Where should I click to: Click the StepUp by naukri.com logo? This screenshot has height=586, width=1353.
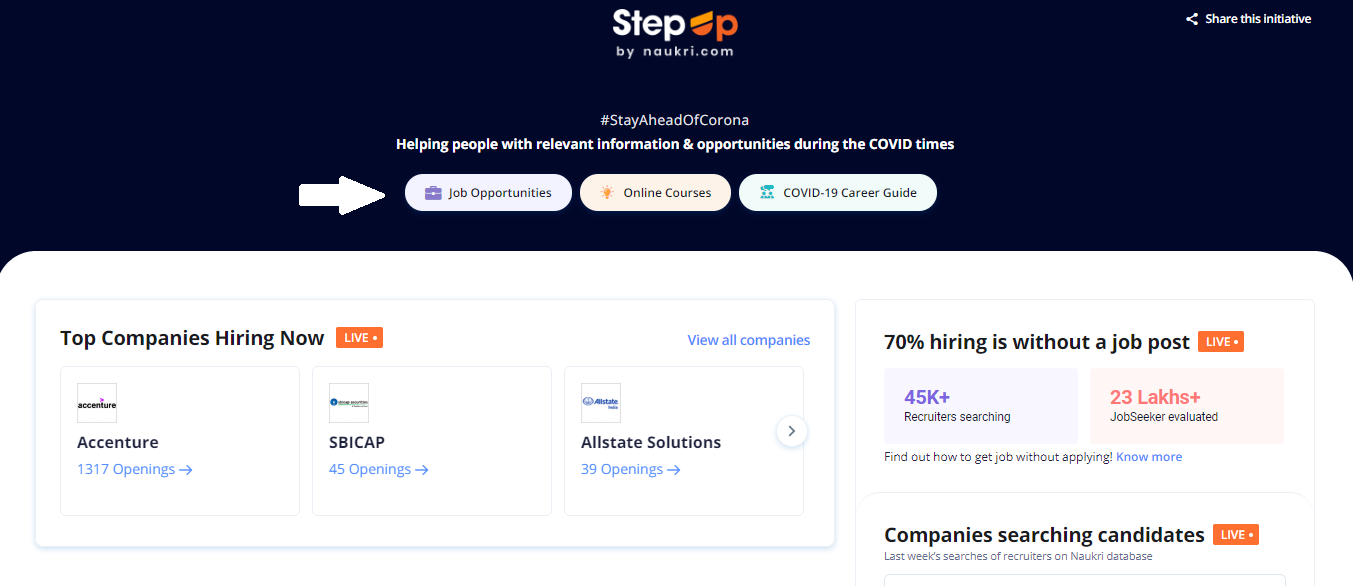click(675, 32)
